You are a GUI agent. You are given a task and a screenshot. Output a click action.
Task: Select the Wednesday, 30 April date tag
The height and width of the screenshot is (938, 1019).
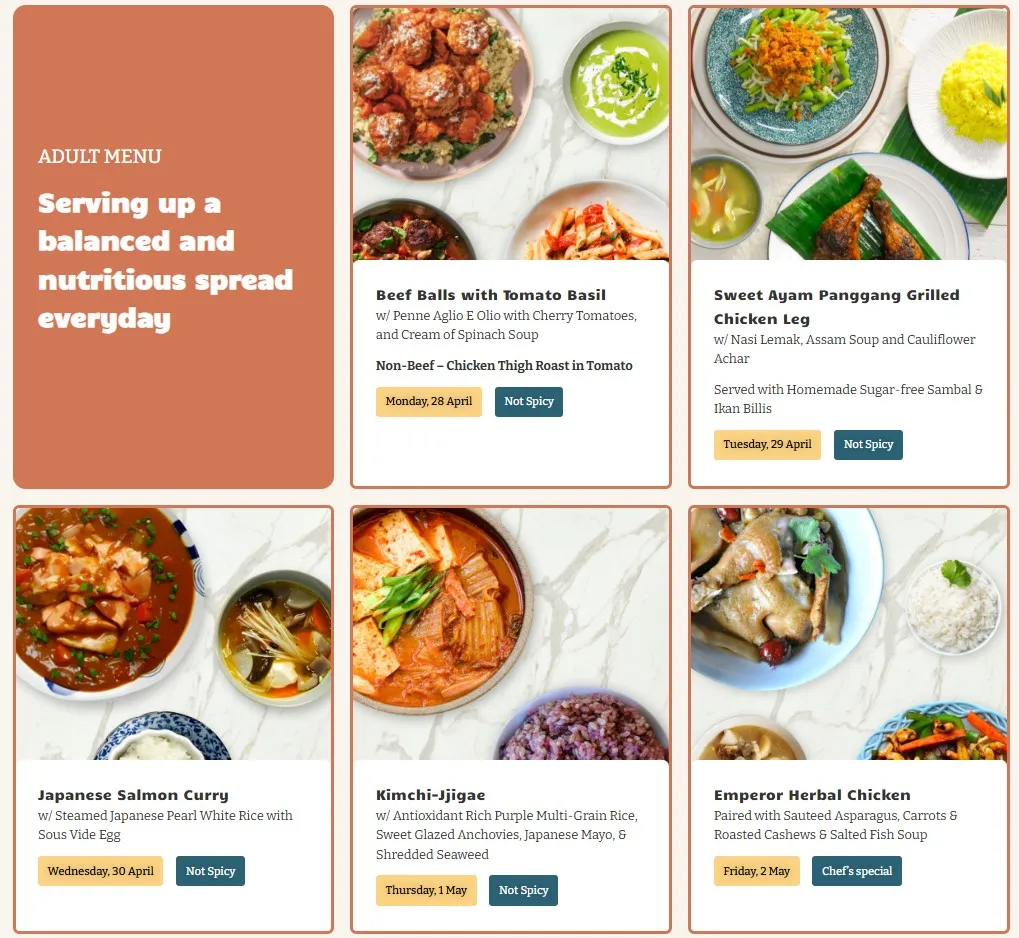tap(100, 871)
